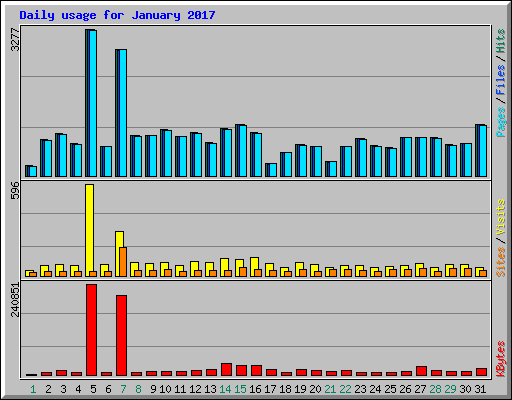Click the Pages legend label
The width and height of the screenshot is (512, 400).
(500, 122)
